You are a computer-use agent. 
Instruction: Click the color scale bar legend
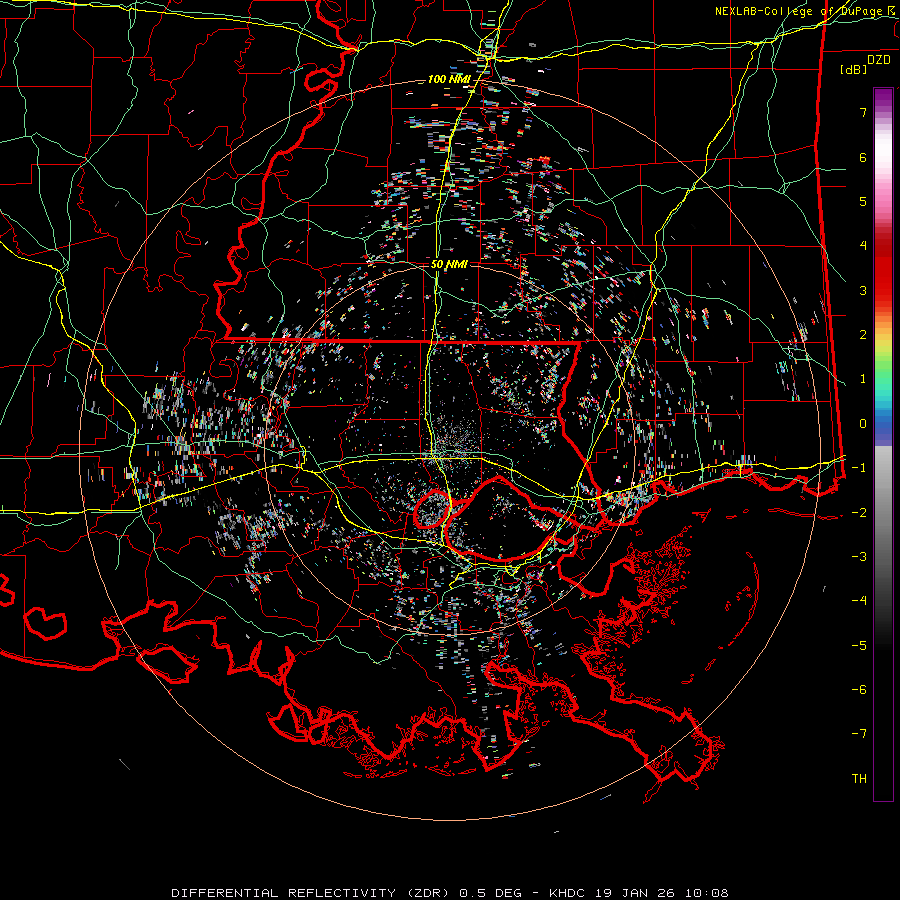coord(883,444)
